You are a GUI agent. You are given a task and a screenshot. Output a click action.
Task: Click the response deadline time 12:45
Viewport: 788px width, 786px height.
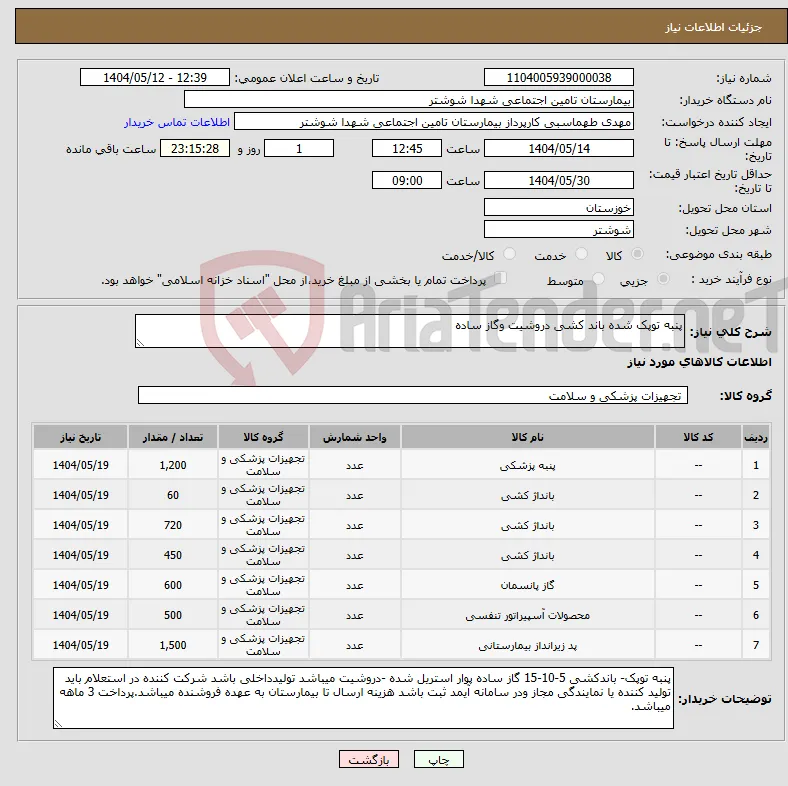[x=407, y=148]
